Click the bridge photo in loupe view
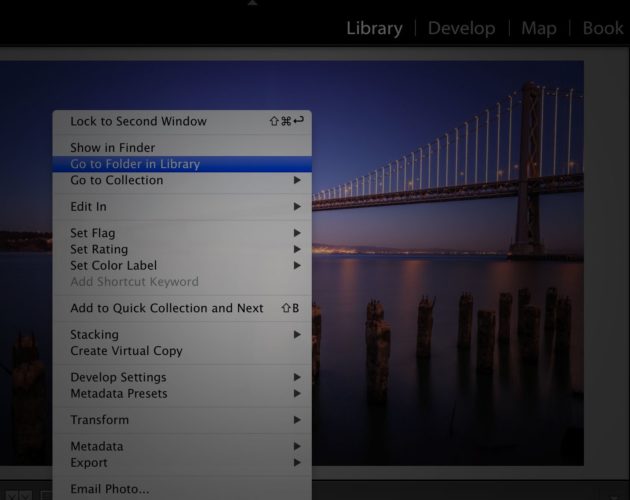The height and width of the screenshot is (500, 630). [446, 263]
